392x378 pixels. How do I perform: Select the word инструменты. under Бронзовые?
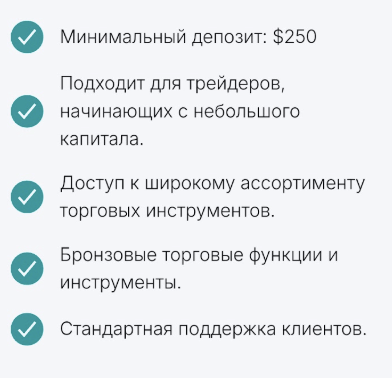coord(120,283)
